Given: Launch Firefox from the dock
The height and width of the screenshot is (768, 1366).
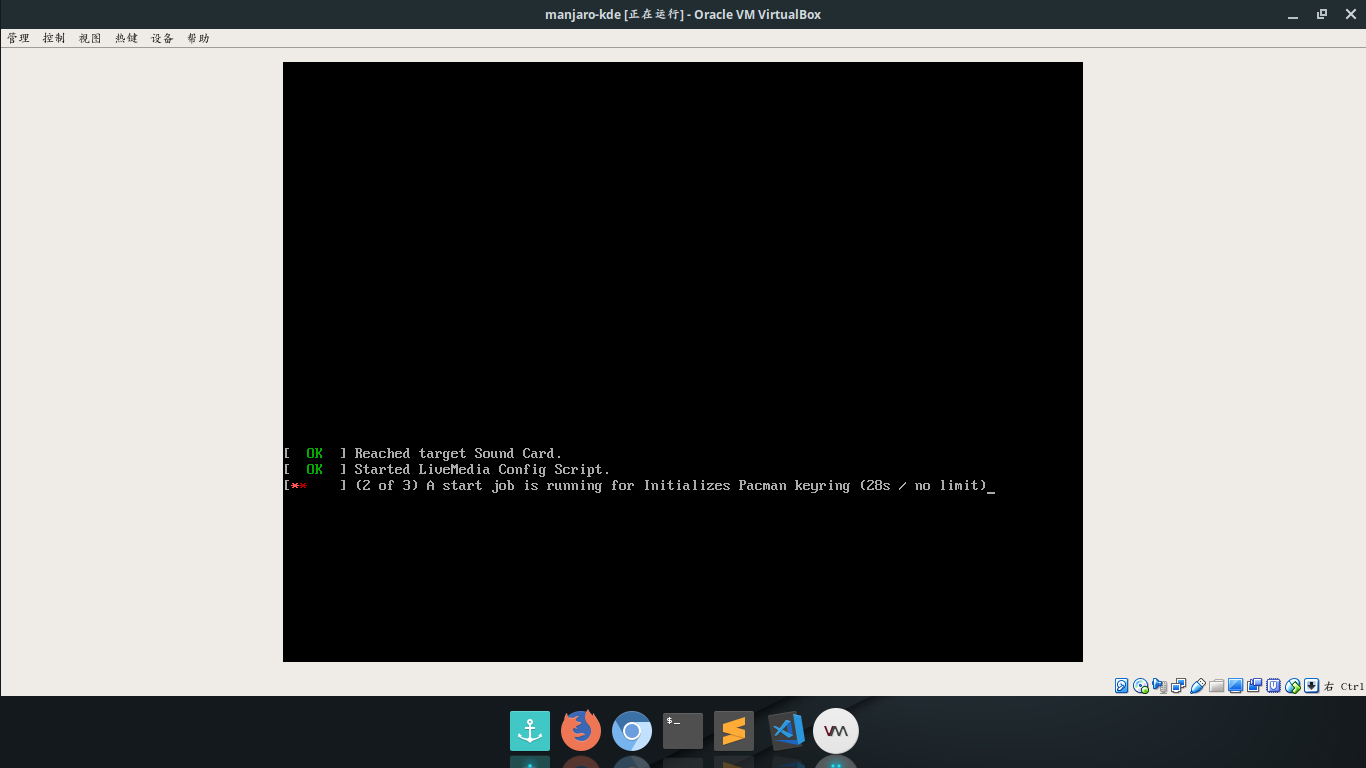Looking at the screenshot, I should click(x=581, y=731).
